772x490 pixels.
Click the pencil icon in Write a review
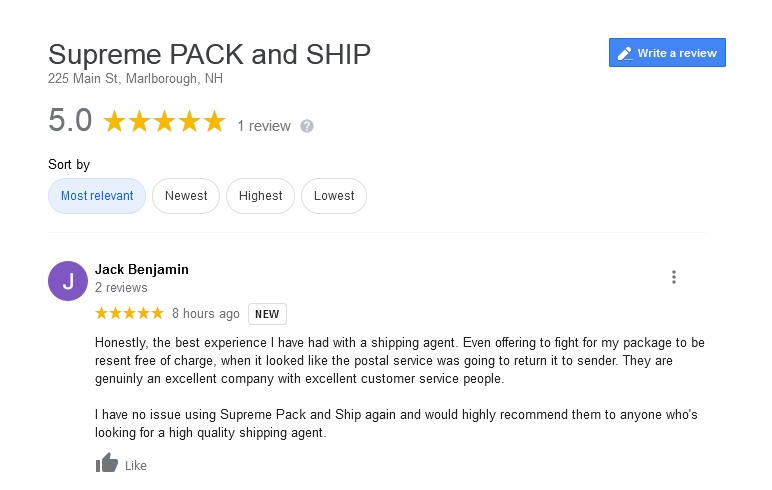coord(625,53)
